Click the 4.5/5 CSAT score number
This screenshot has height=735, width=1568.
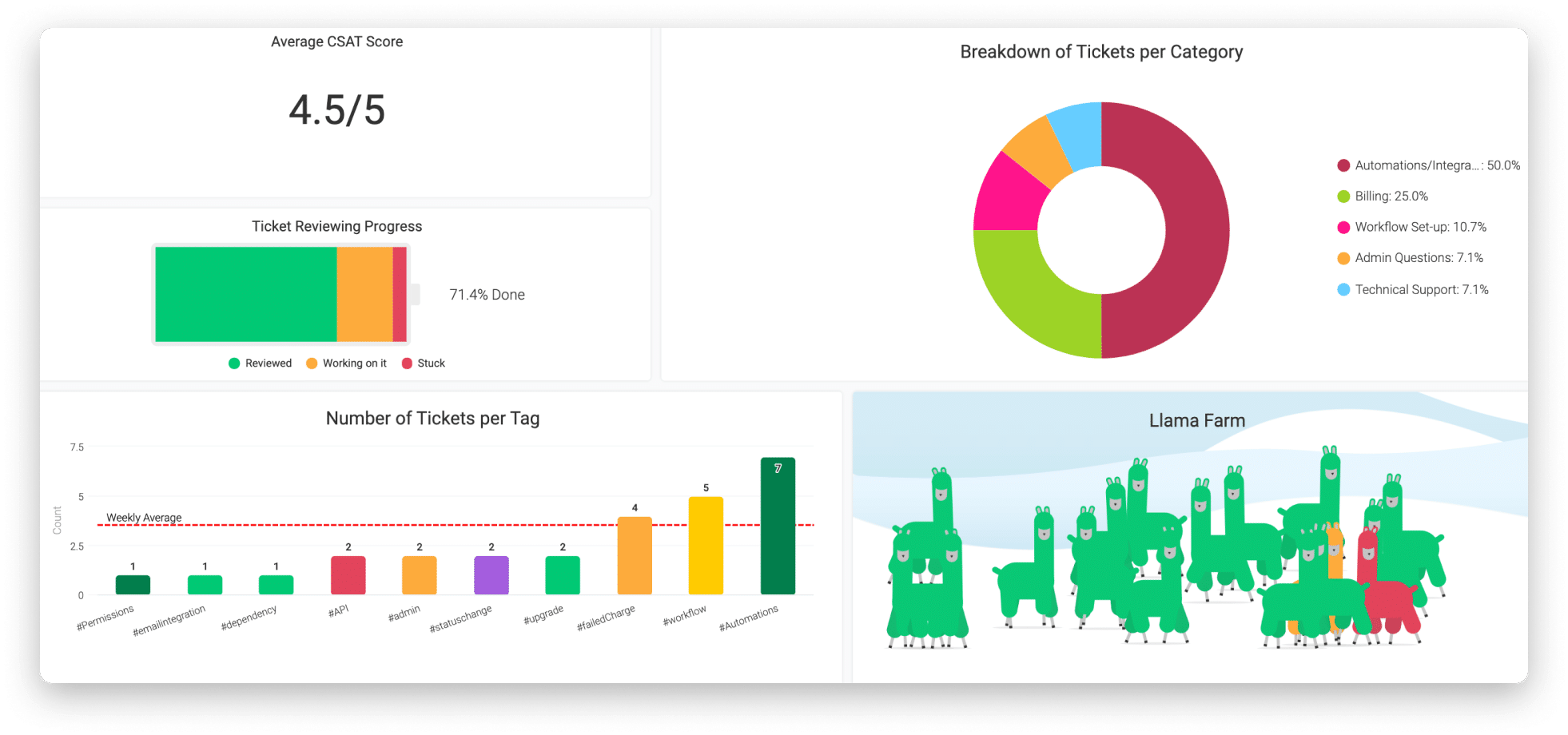[336, 110]
